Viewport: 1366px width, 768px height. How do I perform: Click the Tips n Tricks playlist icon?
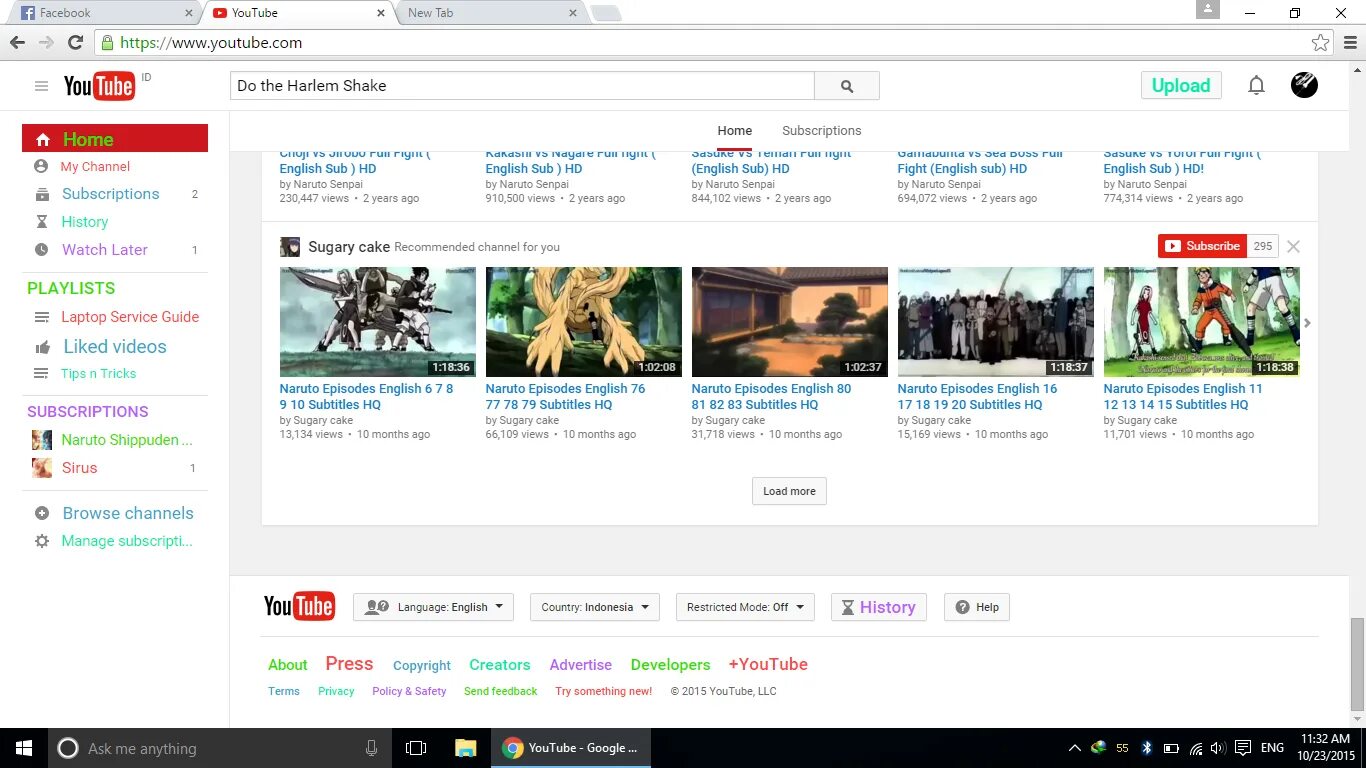(41, 374)
